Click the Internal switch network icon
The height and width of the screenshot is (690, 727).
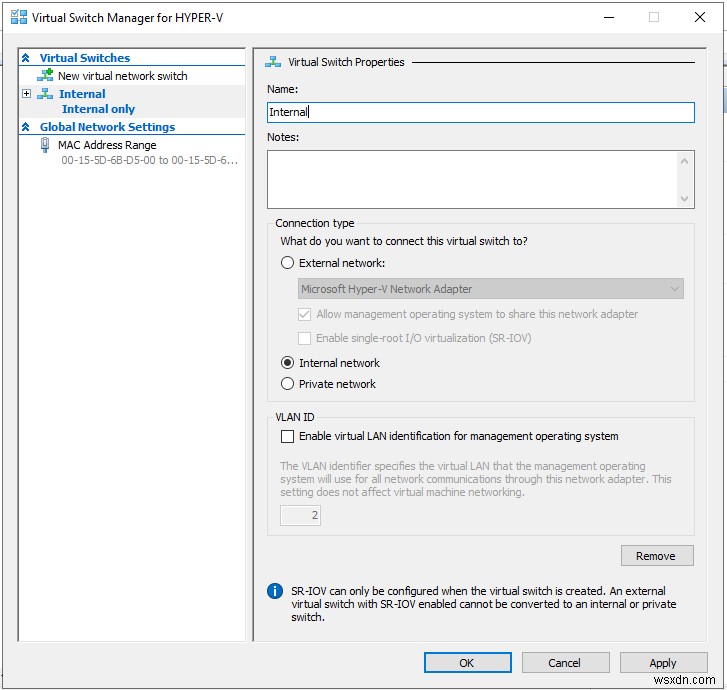tap(45, 94)
